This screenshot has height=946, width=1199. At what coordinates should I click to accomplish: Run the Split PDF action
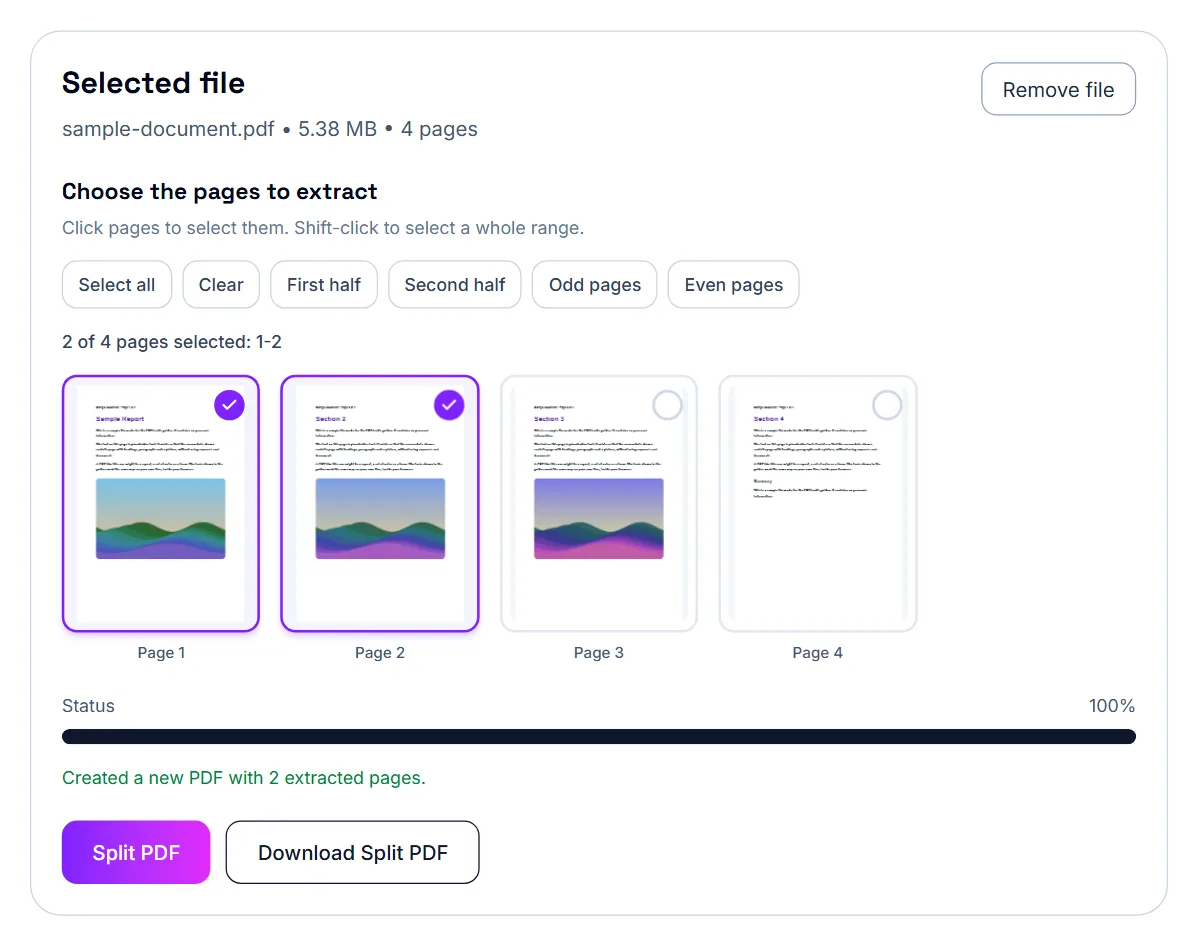tap(136, 852)
